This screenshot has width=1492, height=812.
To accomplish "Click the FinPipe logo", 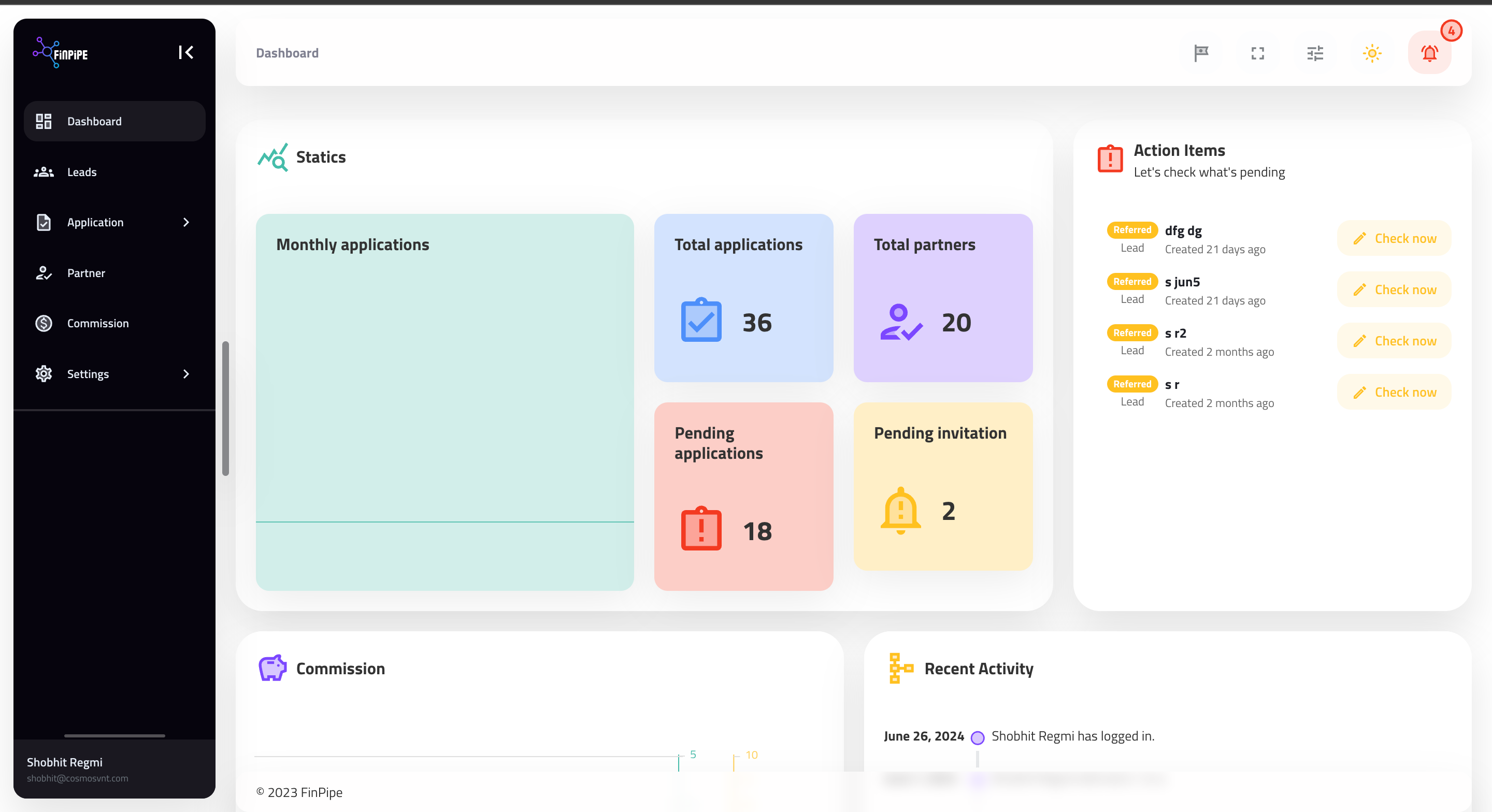I will click(x=61, y=53).
